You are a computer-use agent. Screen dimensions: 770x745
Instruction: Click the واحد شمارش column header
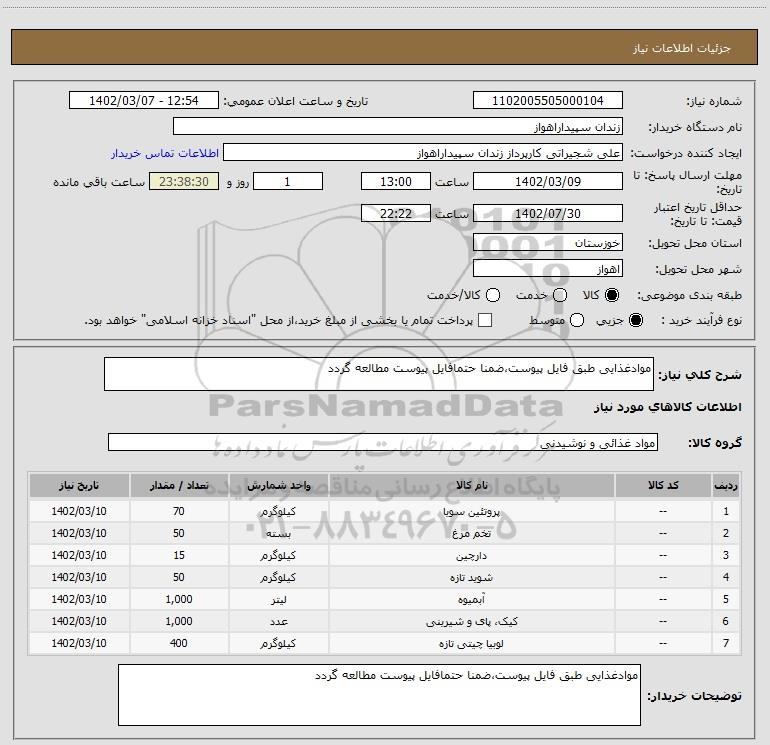[x=278, y=485]
